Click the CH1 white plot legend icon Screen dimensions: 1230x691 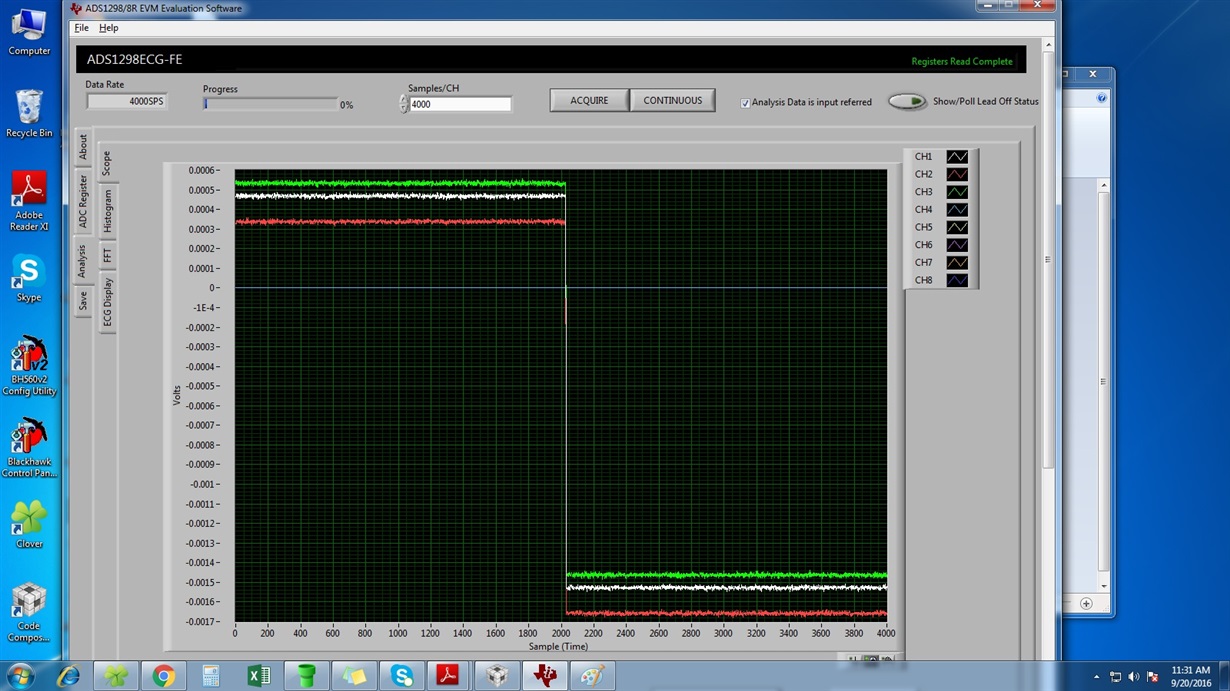tap(957, 157)
